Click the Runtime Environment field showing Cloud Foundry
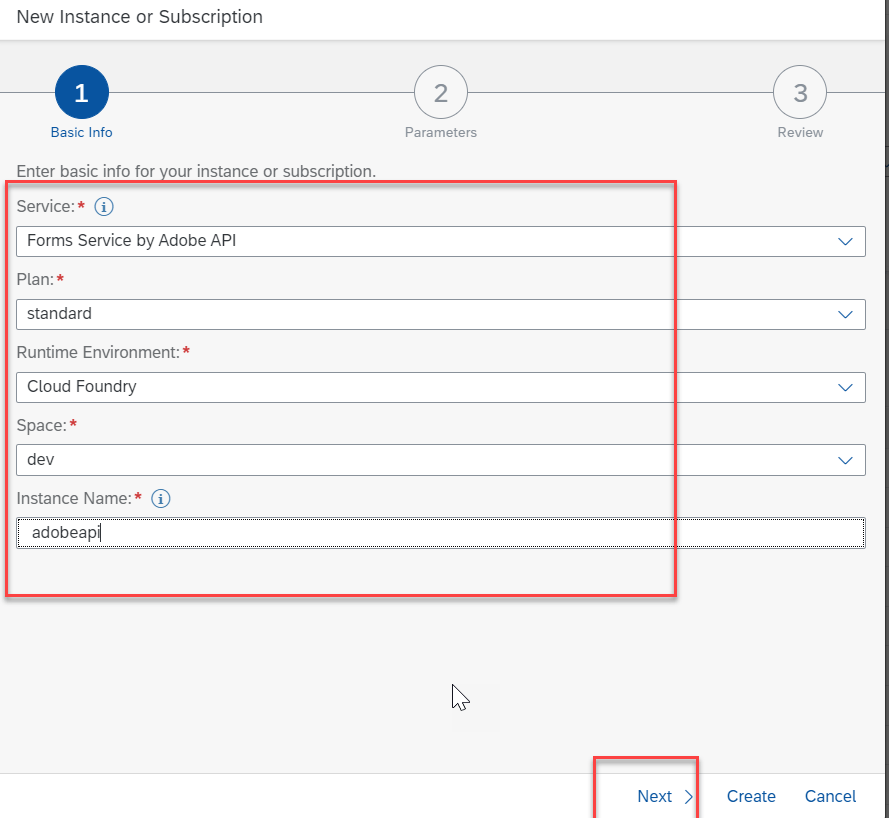This screenshot has height=818, width=889. coord(441,388)
